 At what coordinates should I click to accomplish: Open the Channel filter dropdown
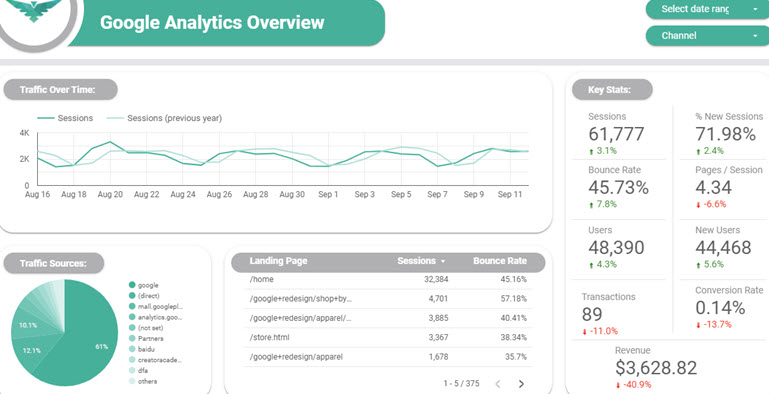coord(707,36)
